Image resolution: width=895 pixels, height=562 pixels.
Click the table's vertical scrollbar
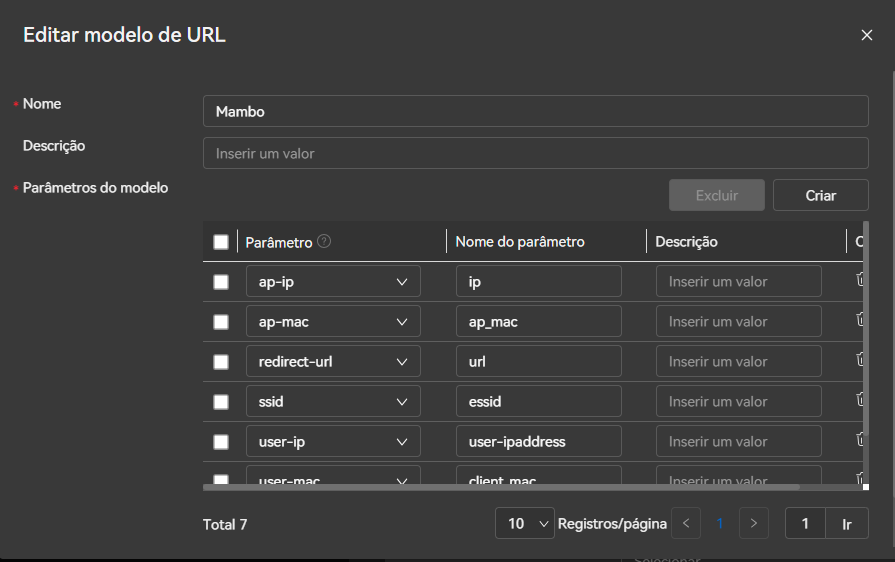tap(866, 328)
